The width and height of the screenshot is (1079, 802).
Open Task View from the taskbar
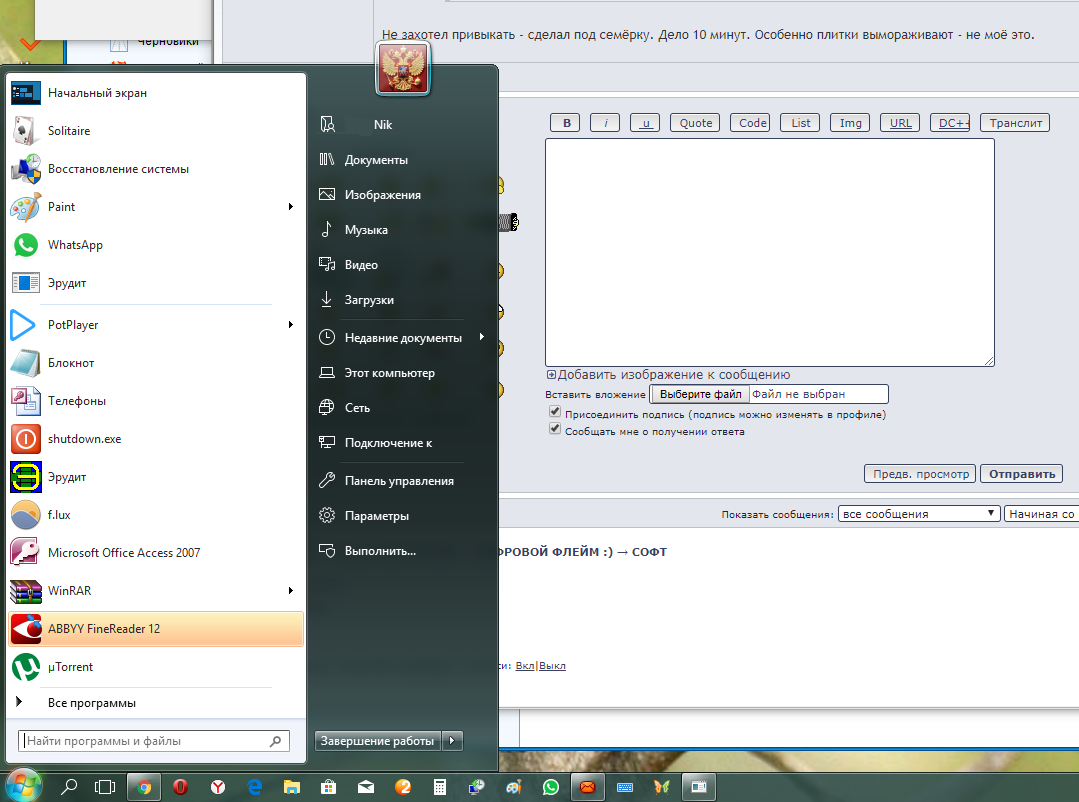coord(105,786)
